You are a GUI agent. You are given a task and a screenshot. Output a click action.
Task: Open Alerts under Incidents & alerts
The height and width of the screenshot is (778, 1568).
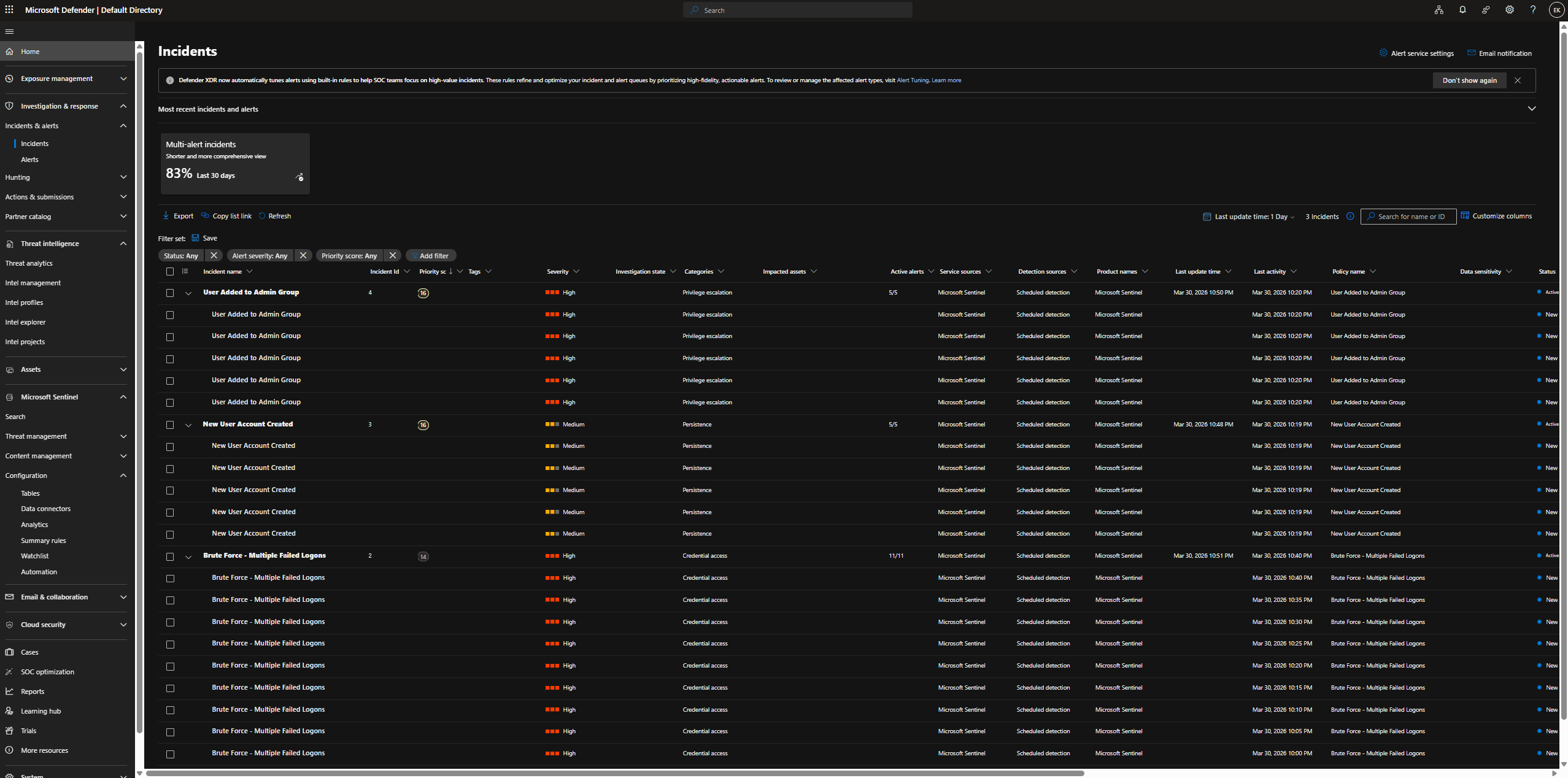(29, 160)
